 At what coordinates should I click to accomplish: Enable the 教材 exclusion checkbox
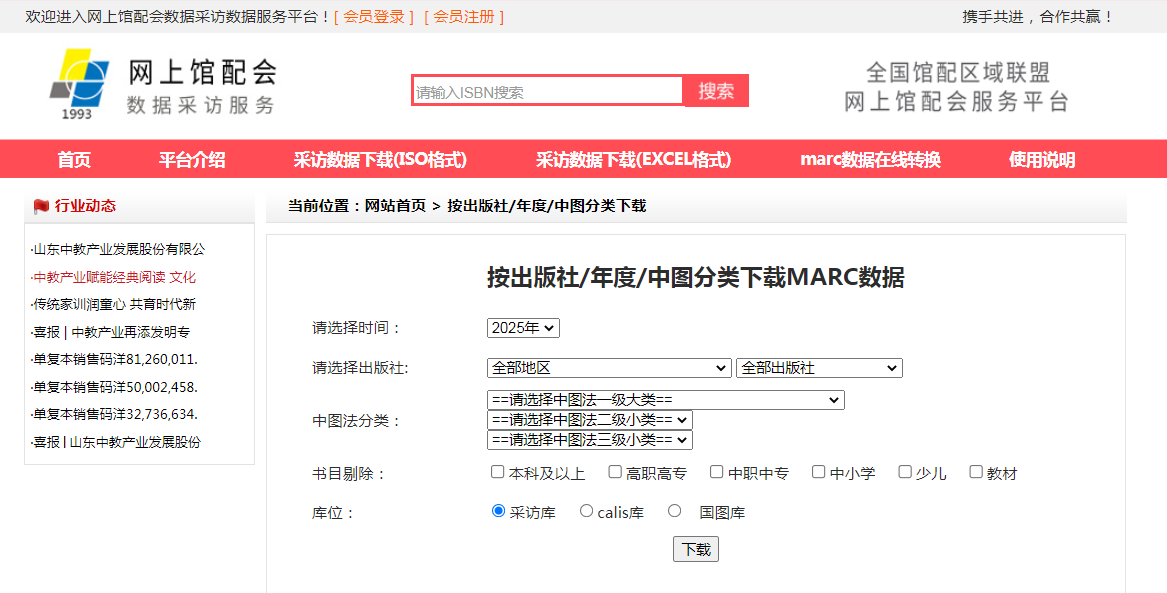point(976,472)
